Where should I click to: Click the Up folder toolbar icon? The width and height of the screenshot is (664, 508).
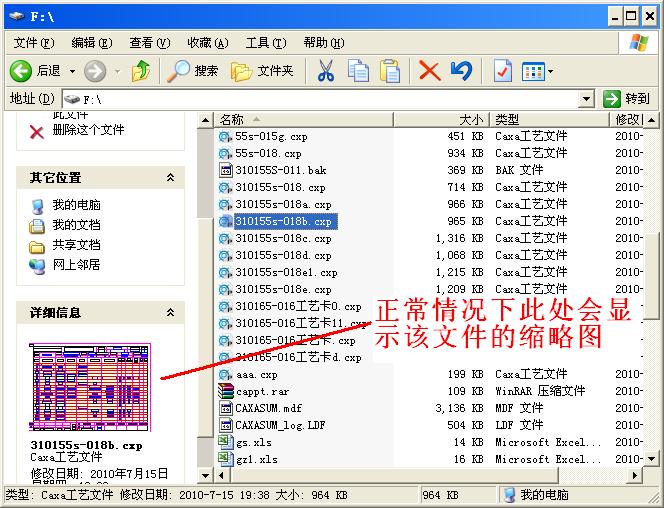(x=141, y=71)
